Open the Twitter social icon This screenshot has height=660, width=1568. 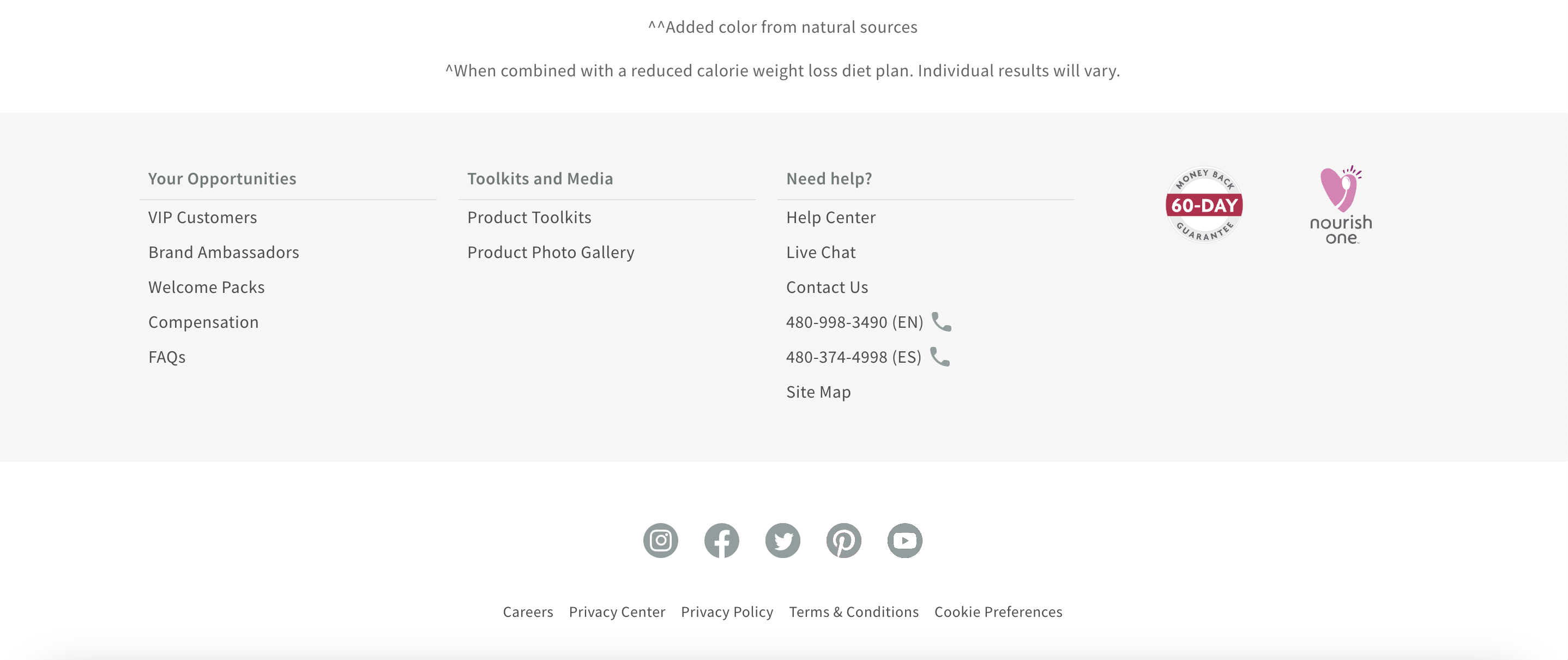click(782, 540)
